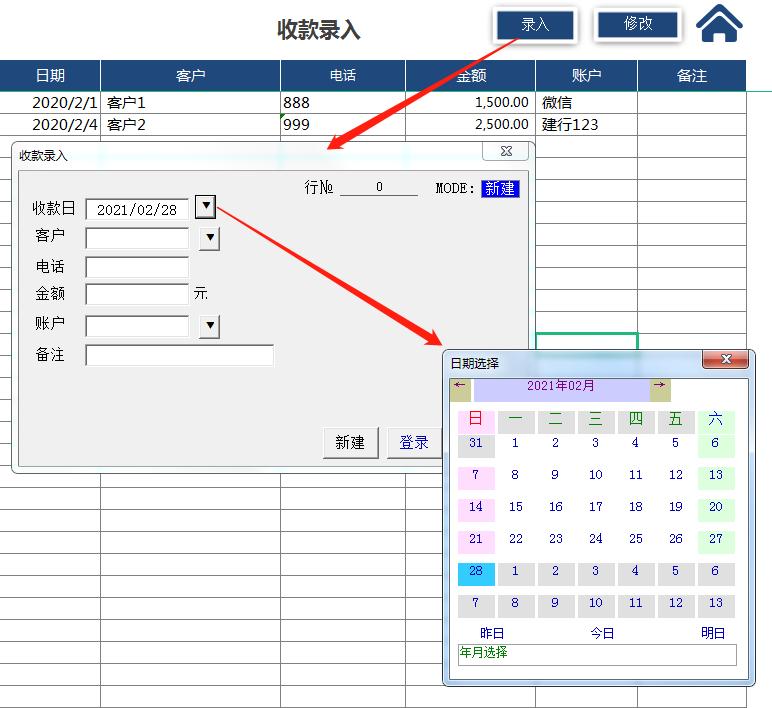The width and height of the screenshot is (772, 708).
Task: Click the 2021年02月 month header
Action: (560, 389)
